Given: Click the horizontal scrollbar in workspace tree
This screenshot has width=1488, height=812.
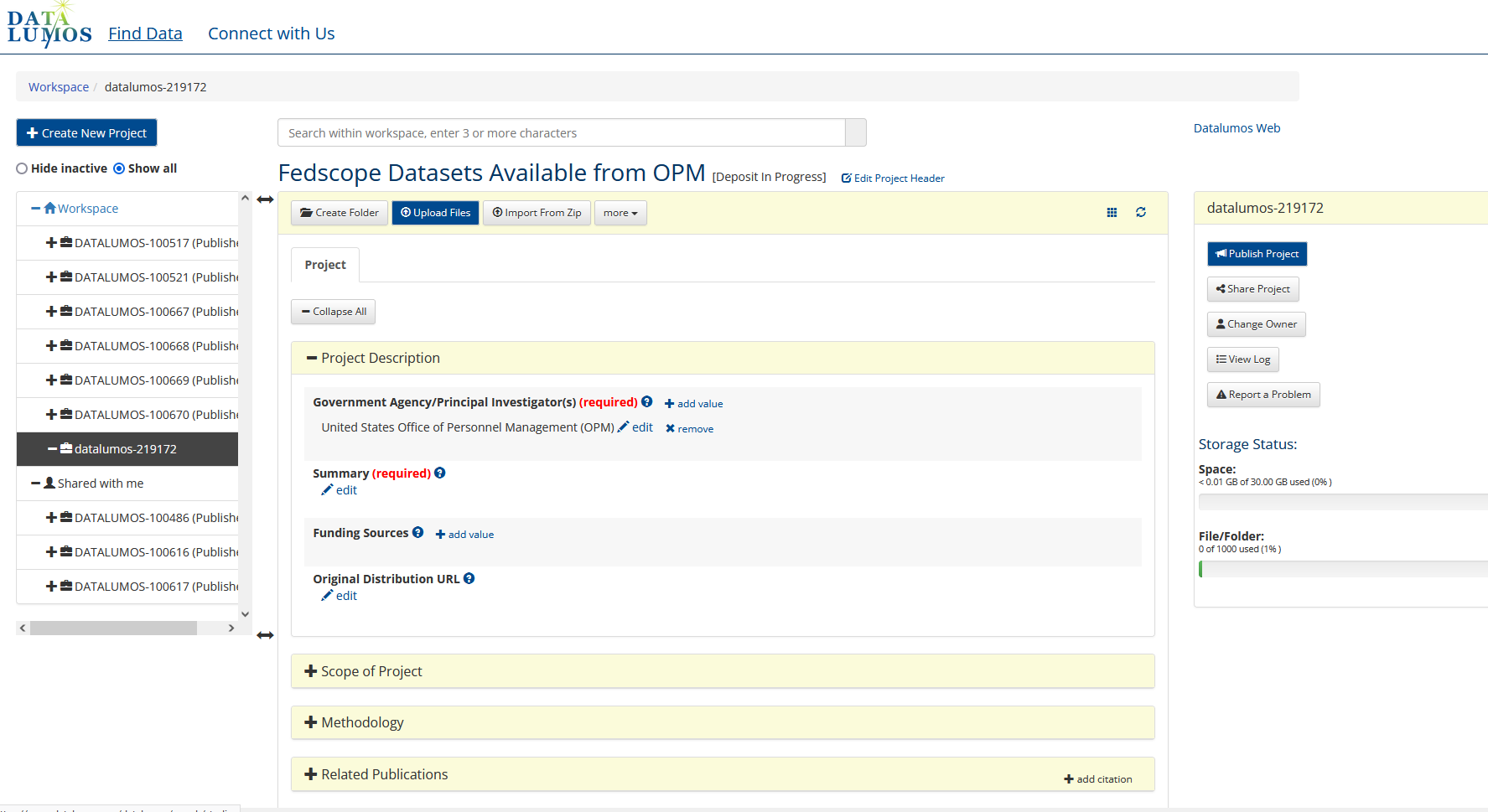Looking at the screenshot, I should coord(113,628).
